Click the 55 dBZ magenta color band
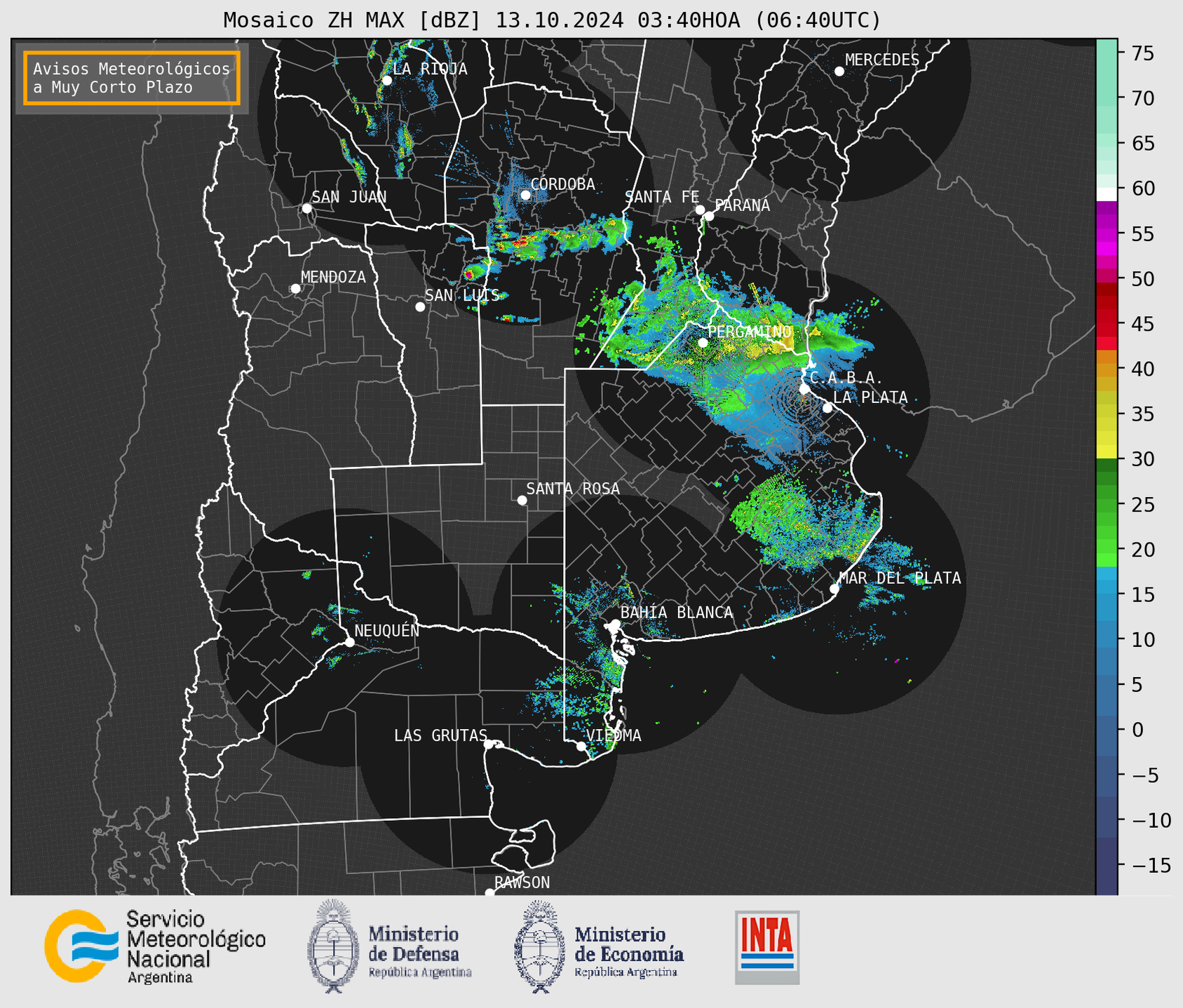 click(x=1107, y=233)
